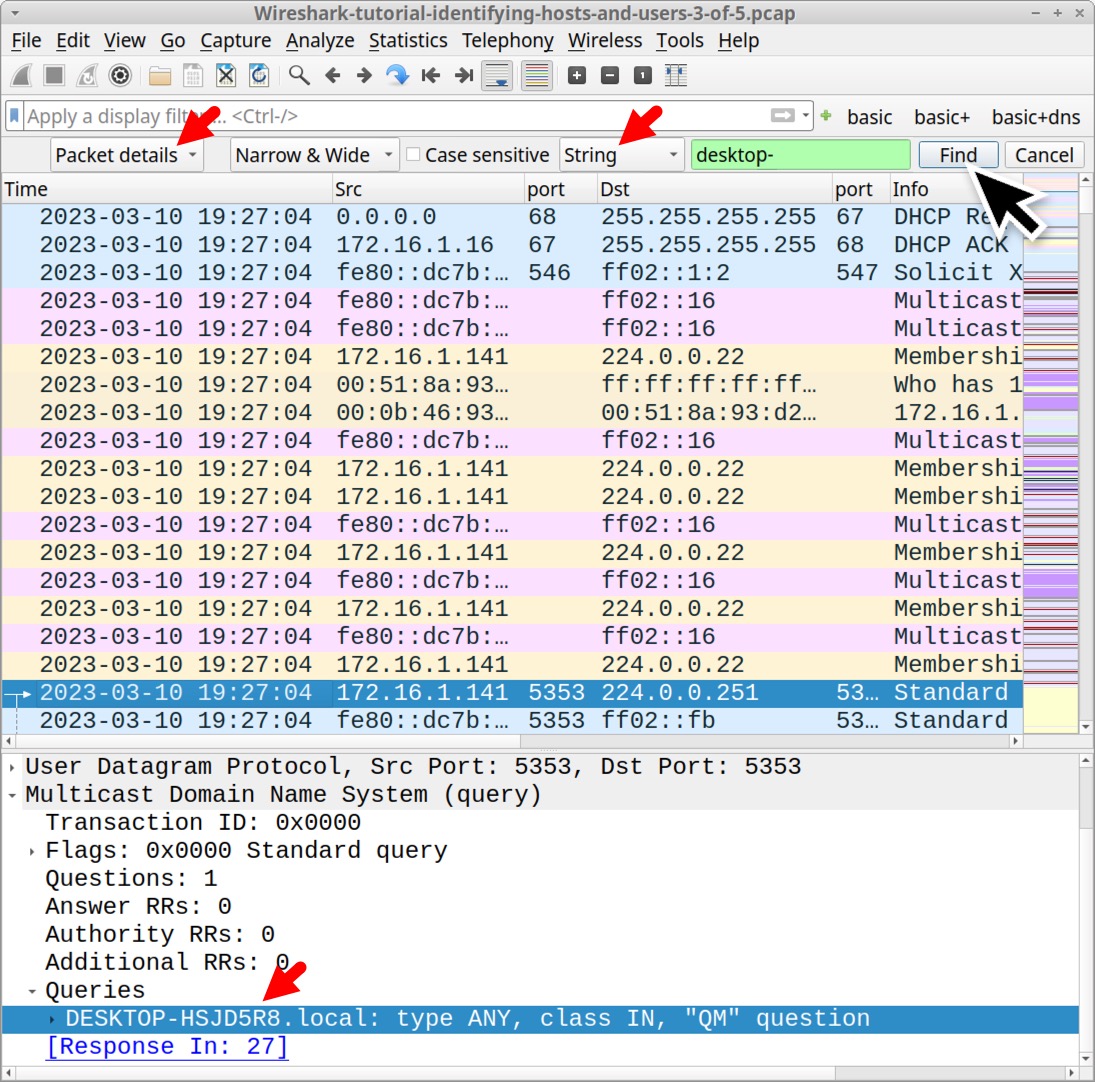Toggle colorize packet list
The height and width of the screenshot is (1082, 1095).
point(537,76)
